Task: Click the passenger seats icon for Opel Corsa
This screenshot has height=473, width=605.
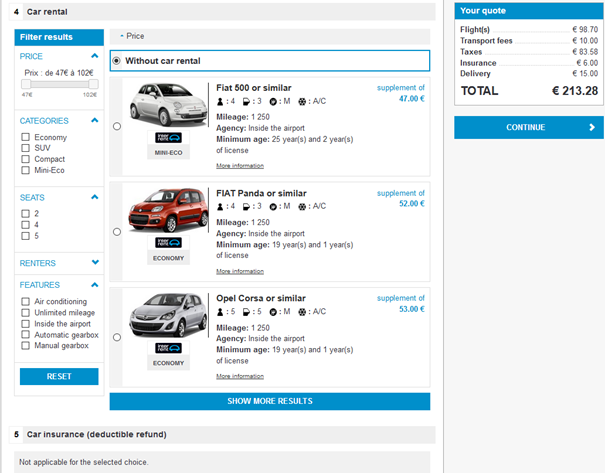Action: click(x=220, y=311)
